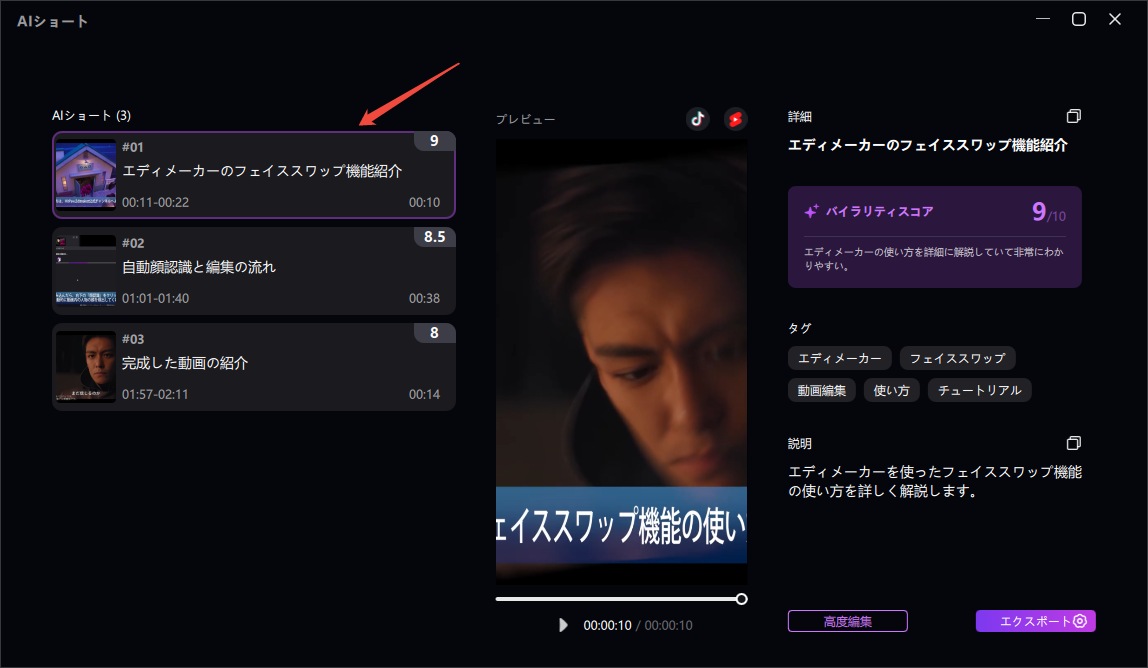Click the time range 01:01-01:40

click(x=155, y=298)
